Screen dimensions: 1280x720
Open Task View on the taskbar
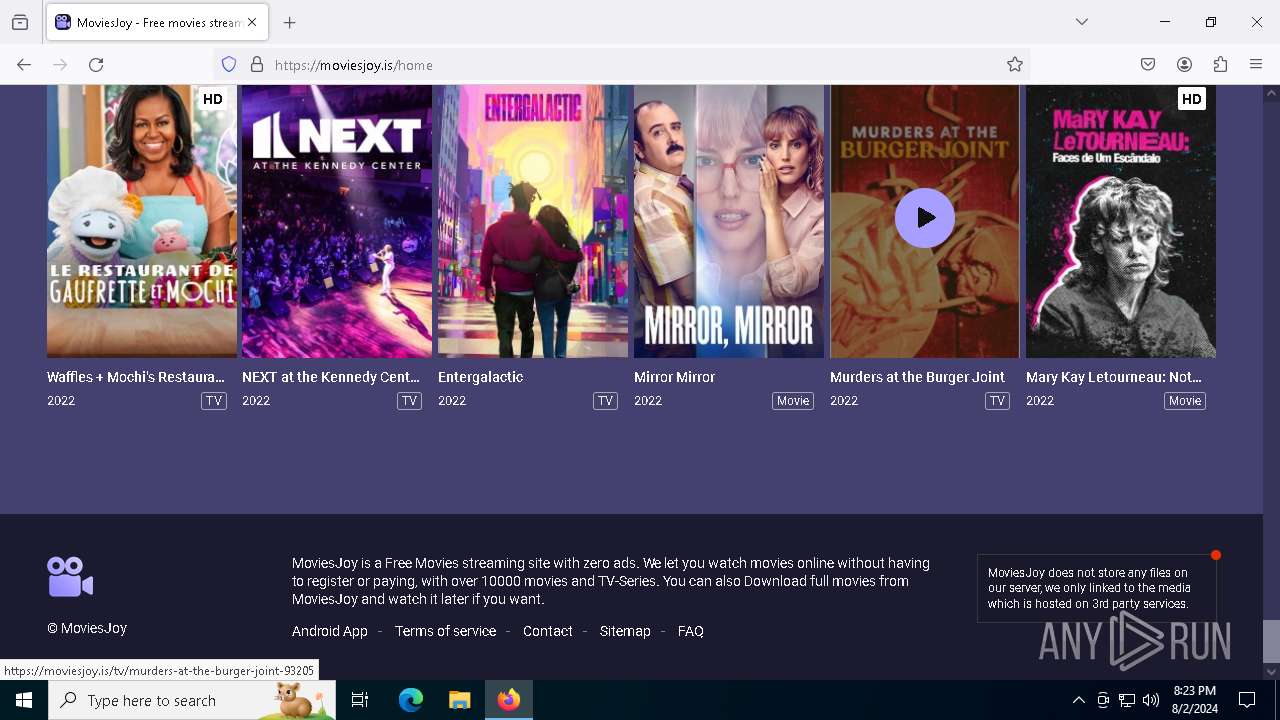click(360, 700)
